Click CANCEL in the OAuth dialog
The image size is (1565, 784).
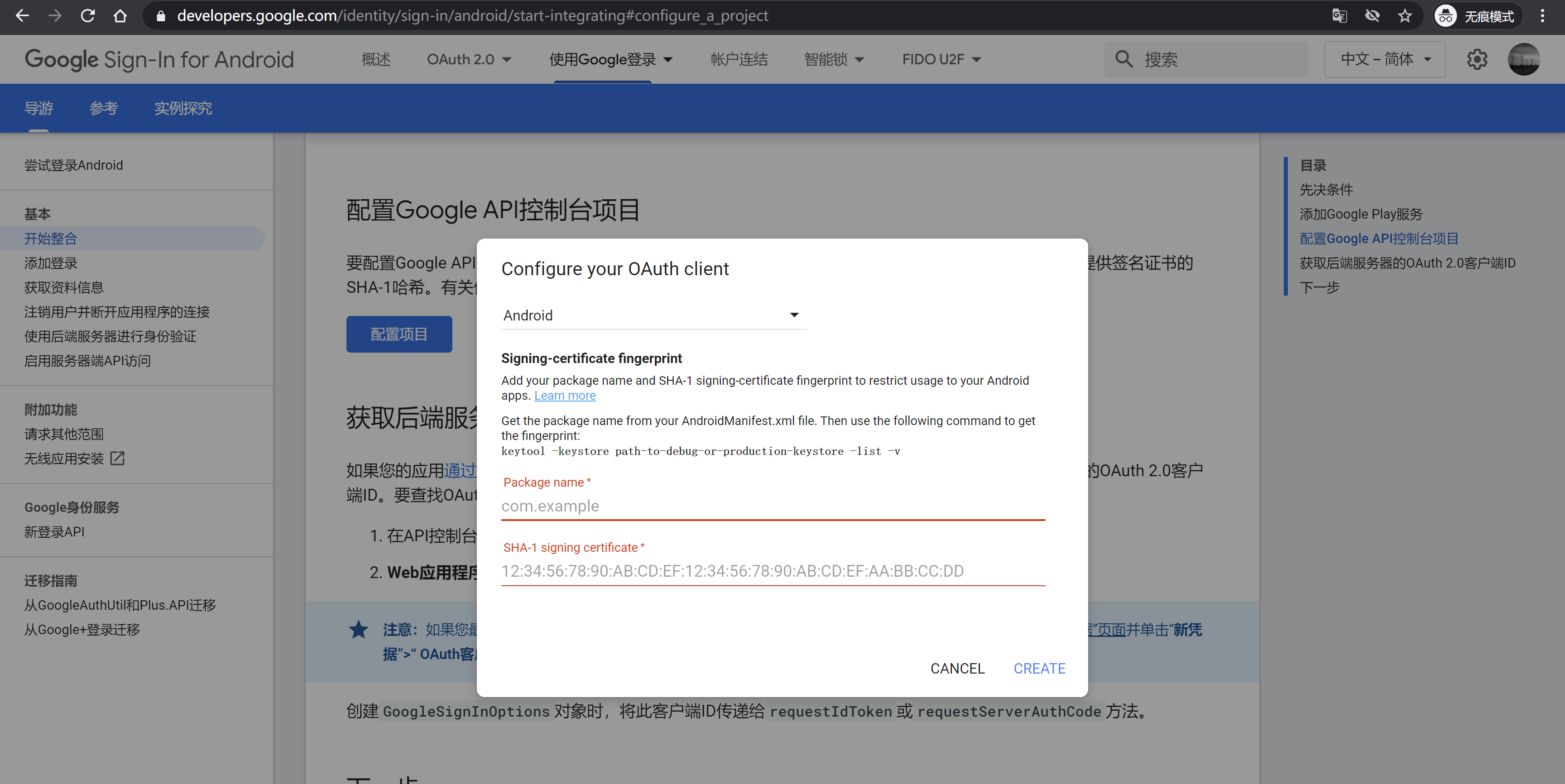click(957, 669)
